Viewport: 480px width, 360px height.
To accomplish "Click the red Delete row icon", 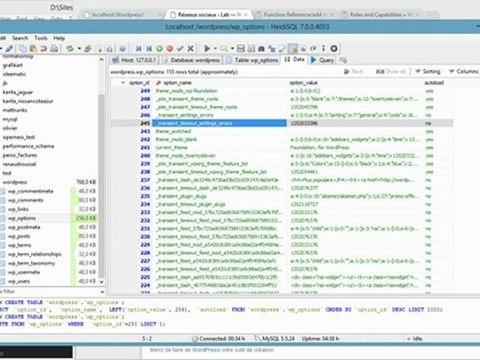I will pyautogui.click(x=170, y=49).
